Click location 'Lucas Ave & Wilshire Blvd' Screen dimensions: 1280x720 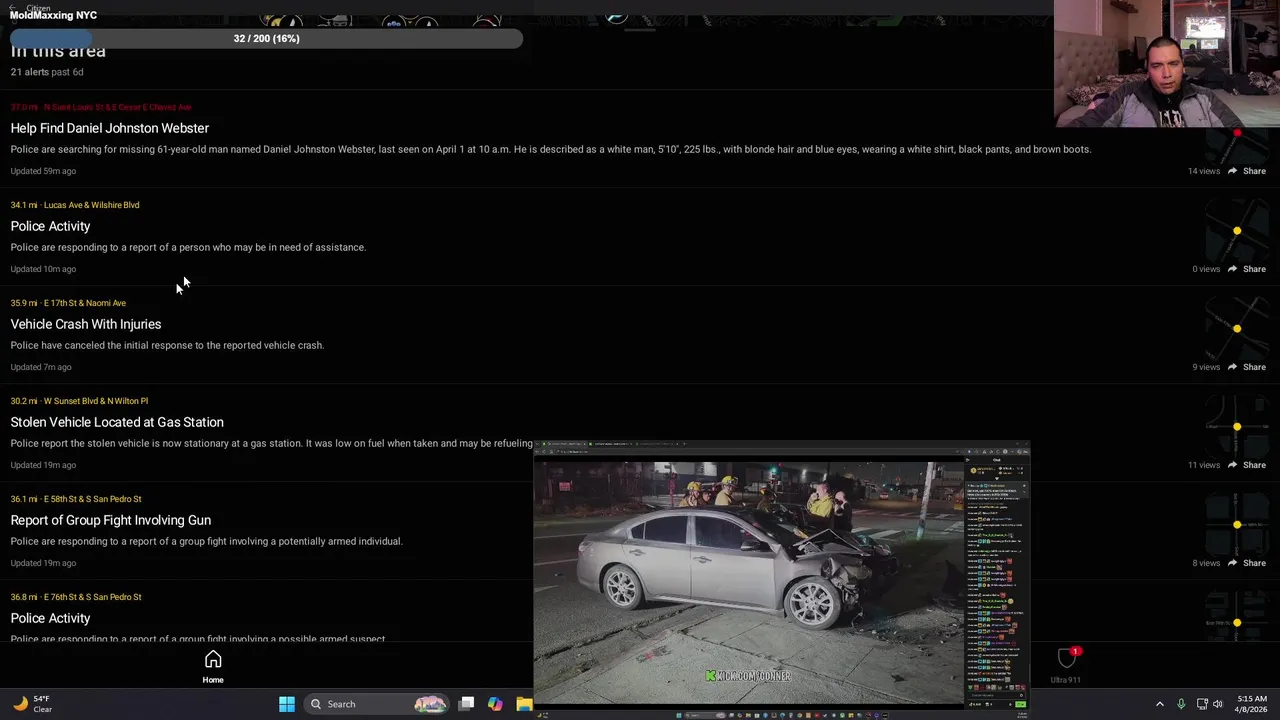pyautogui.click(x=91, y=205)
